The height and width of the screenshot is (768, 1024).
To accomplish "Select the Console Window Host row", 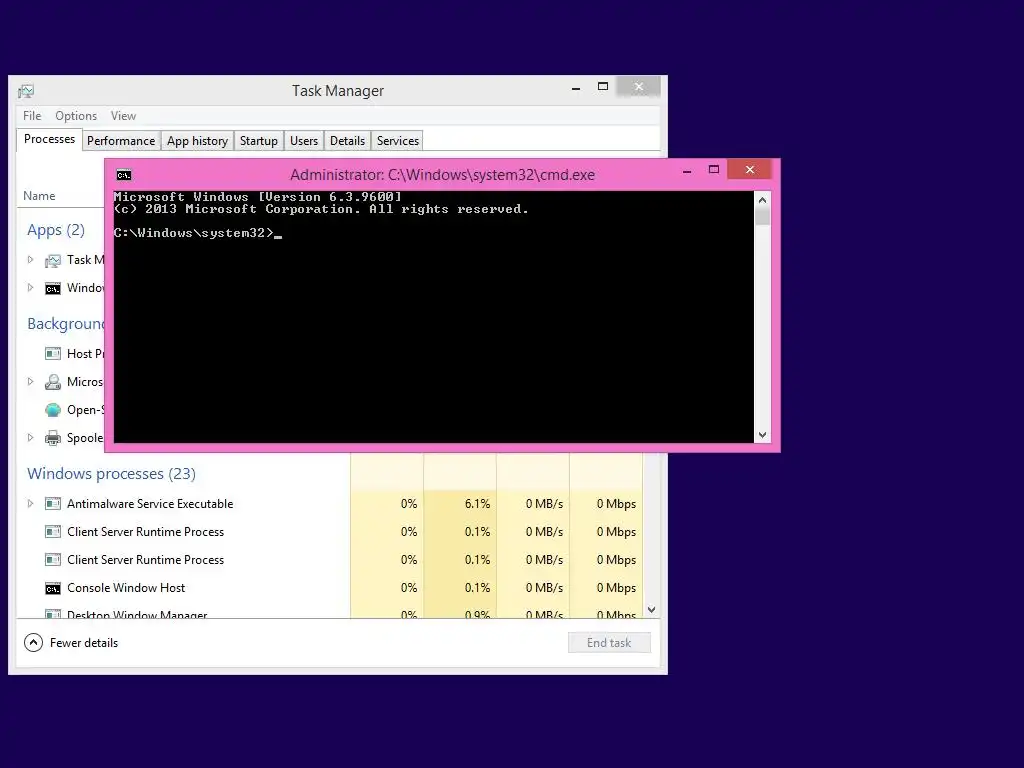I will click(x=330, y=588).
